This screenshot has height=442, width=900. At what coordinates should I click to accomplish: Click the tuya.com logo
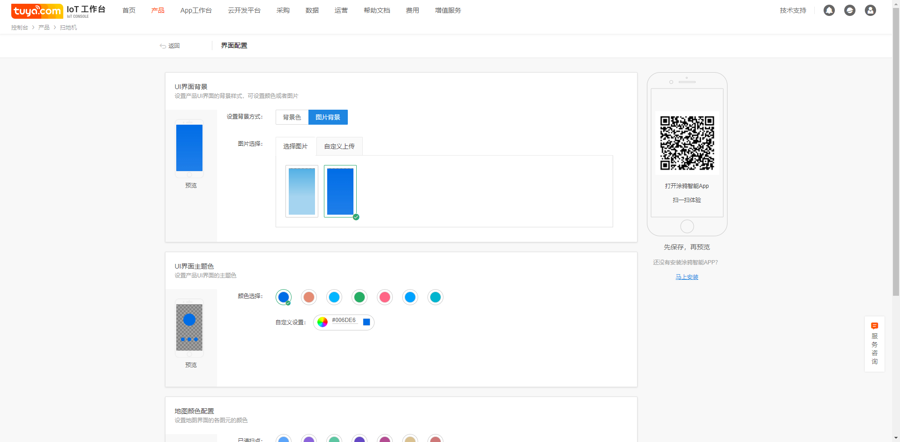pos(37,11)
